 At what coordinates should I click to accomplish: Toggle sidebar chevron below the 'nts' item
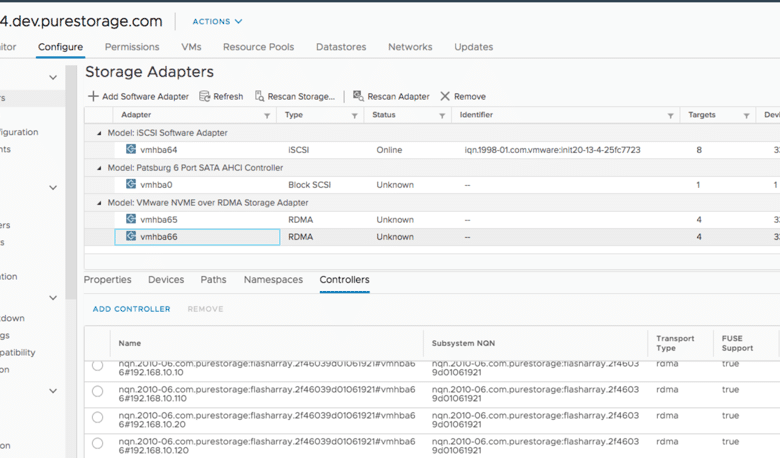(53, 187)
